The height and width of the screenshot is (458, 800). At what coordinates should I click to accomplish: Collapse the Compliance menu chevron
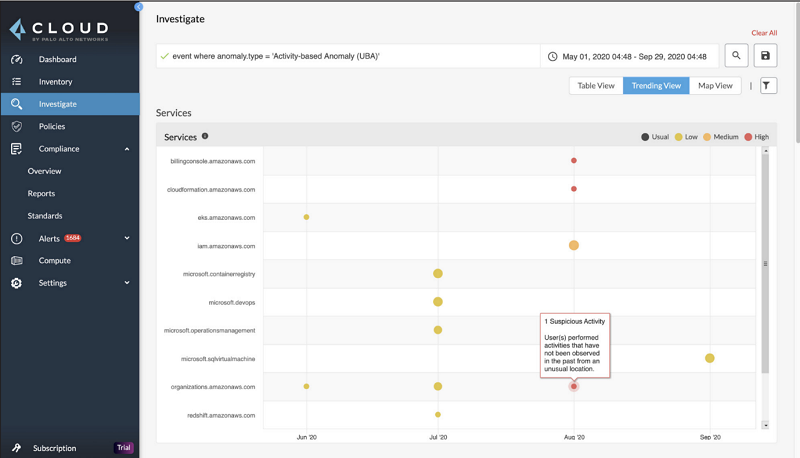(127, 149)
